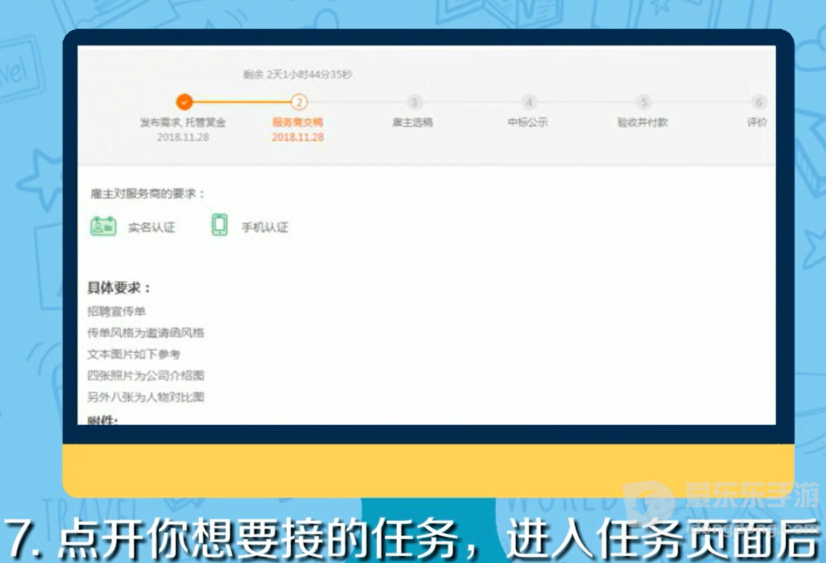The image size is (826, 563).
Task: Select the 验收并付款 step label
Action: (x=642, y=122)
